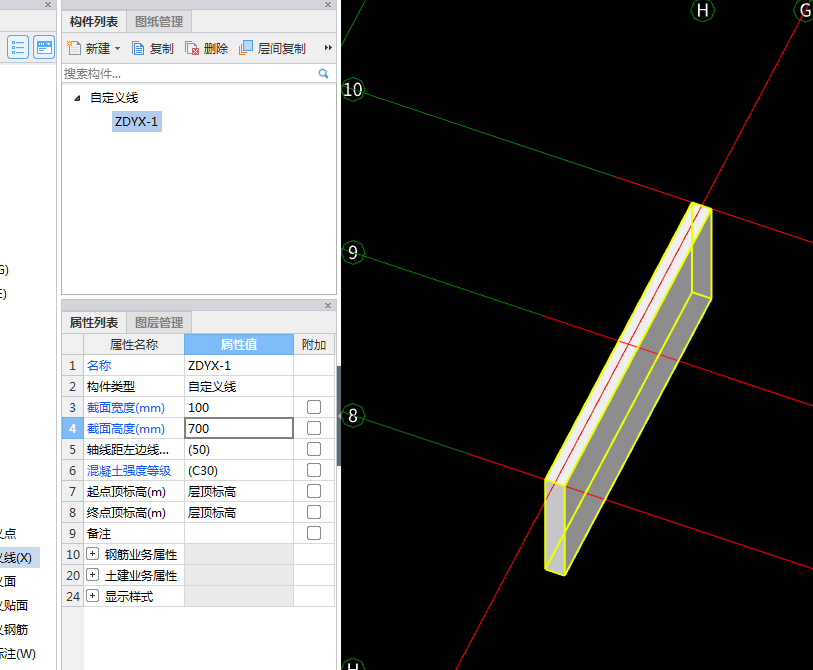Click the 新建 (New) component icon
The image size is (813, 670).
[74, 48]
